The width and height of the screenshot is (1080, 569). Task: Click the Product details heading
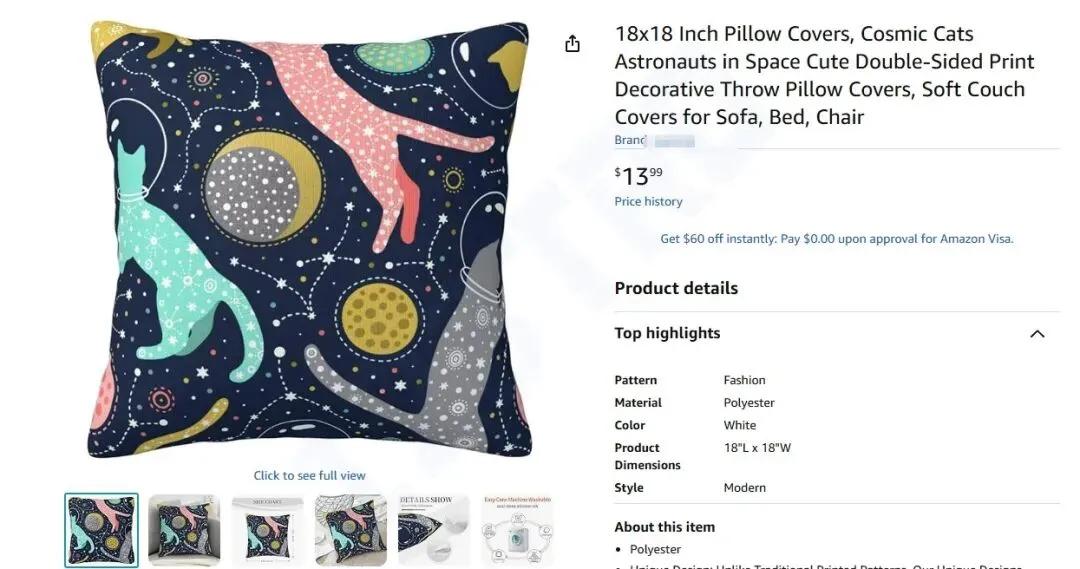pos(676,288)
